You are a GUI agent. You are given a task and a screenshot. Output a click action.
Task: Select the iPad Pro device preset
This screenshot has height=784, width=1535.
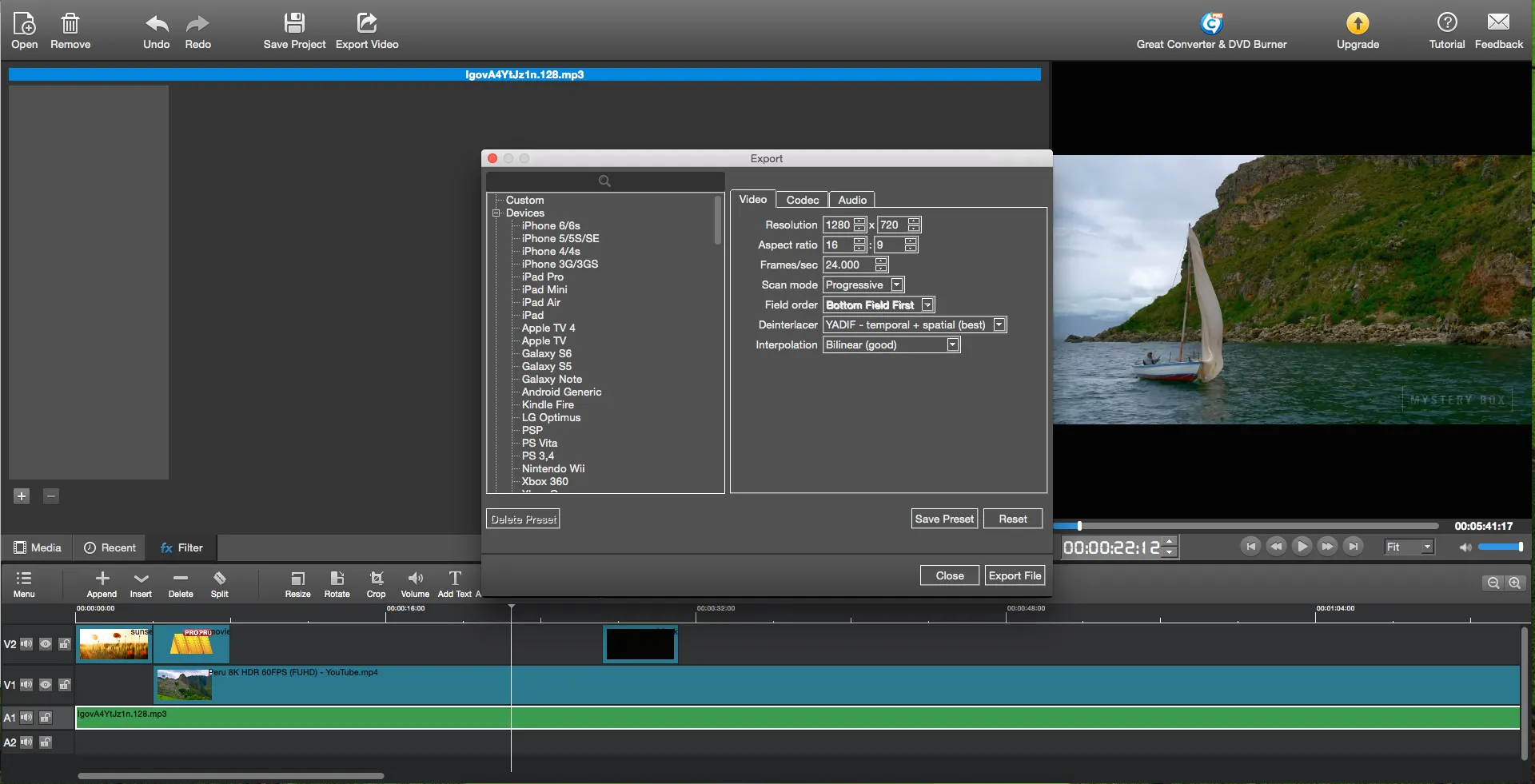click(543, 277)
